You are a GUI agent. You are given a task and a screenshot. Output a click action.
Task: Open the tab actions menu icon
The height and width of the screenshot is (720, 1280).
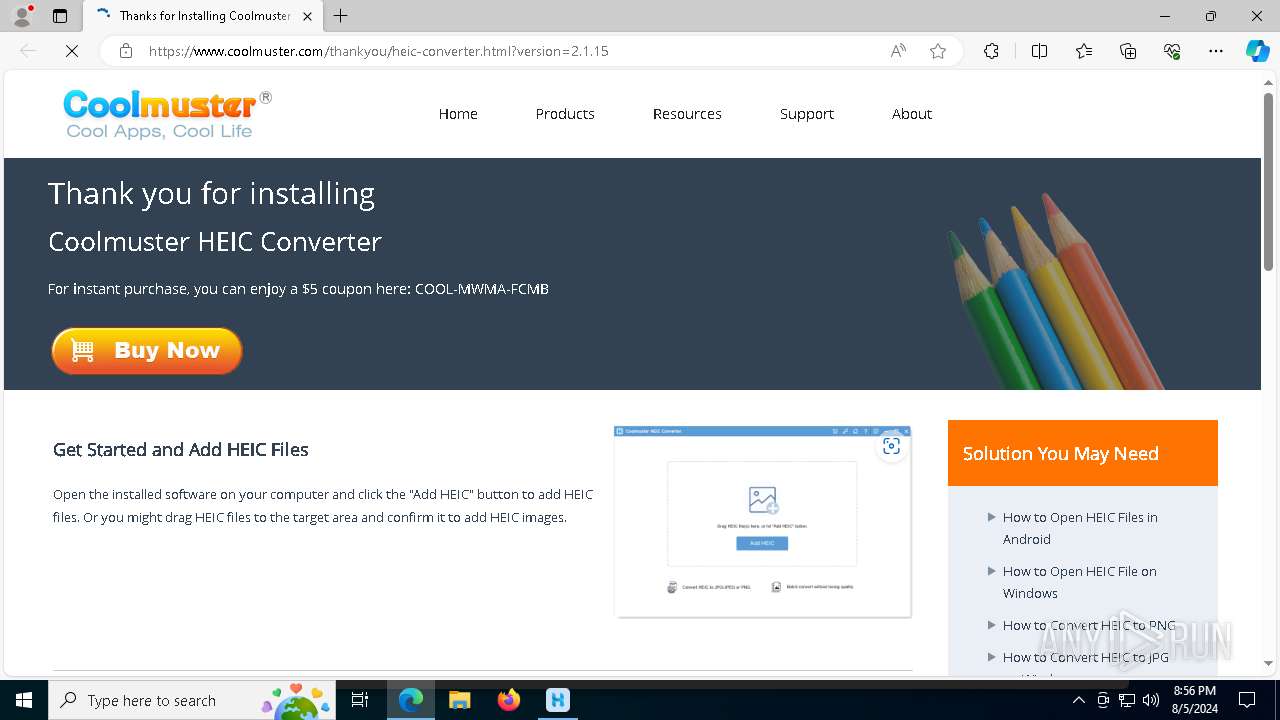tap(60, 16)
